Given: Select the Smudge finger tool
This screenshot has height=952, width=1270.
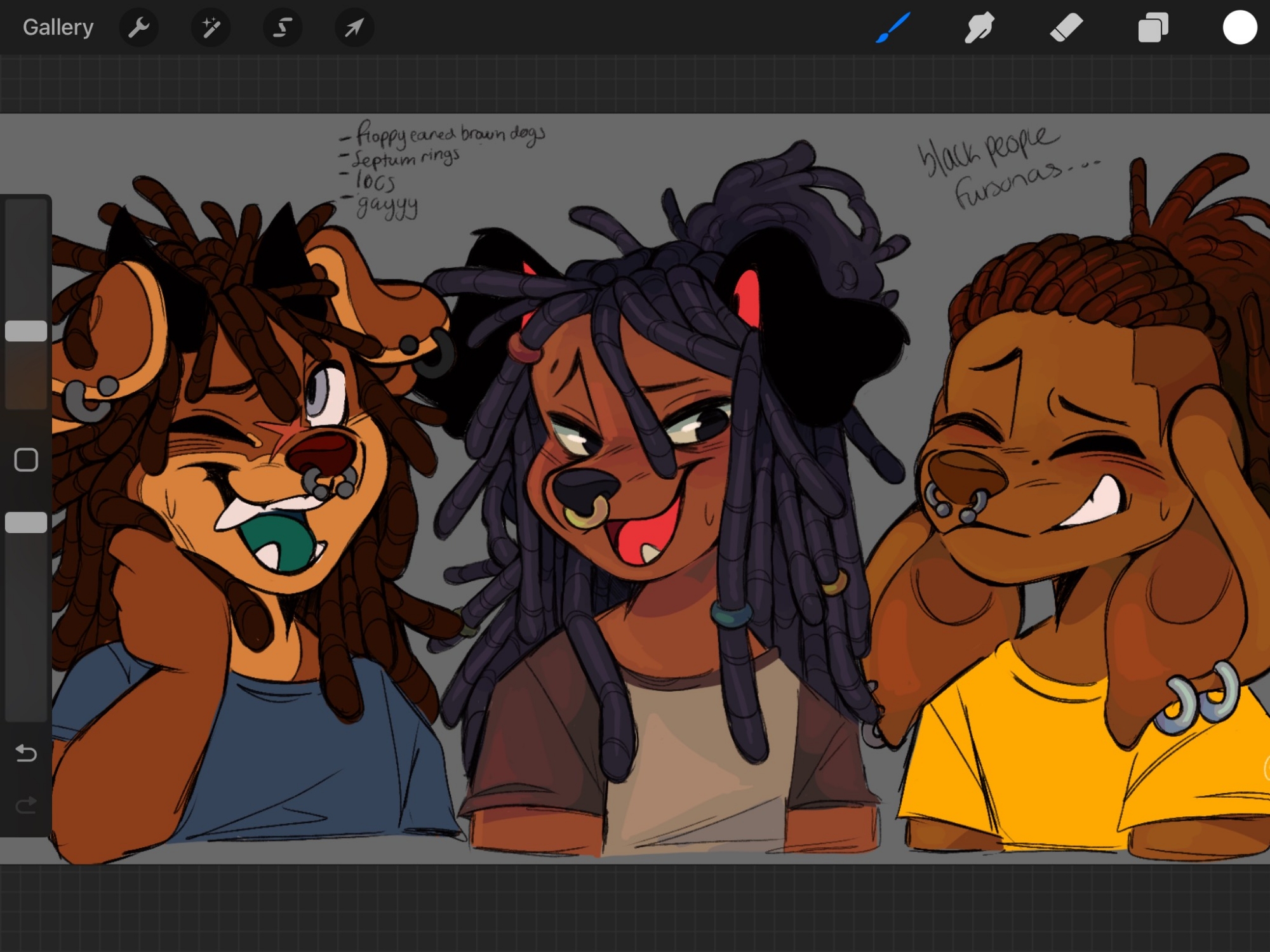Looking at the screenshot, I should 980,27.
